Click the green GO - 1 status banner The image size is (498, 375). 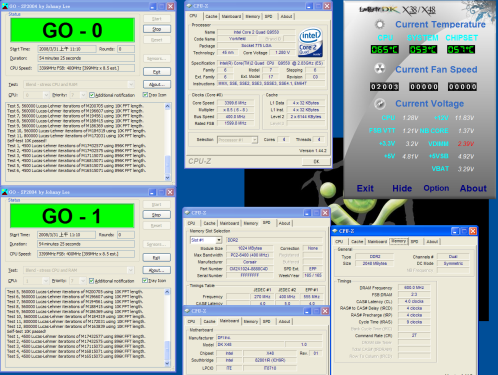(x=72, y=216)
